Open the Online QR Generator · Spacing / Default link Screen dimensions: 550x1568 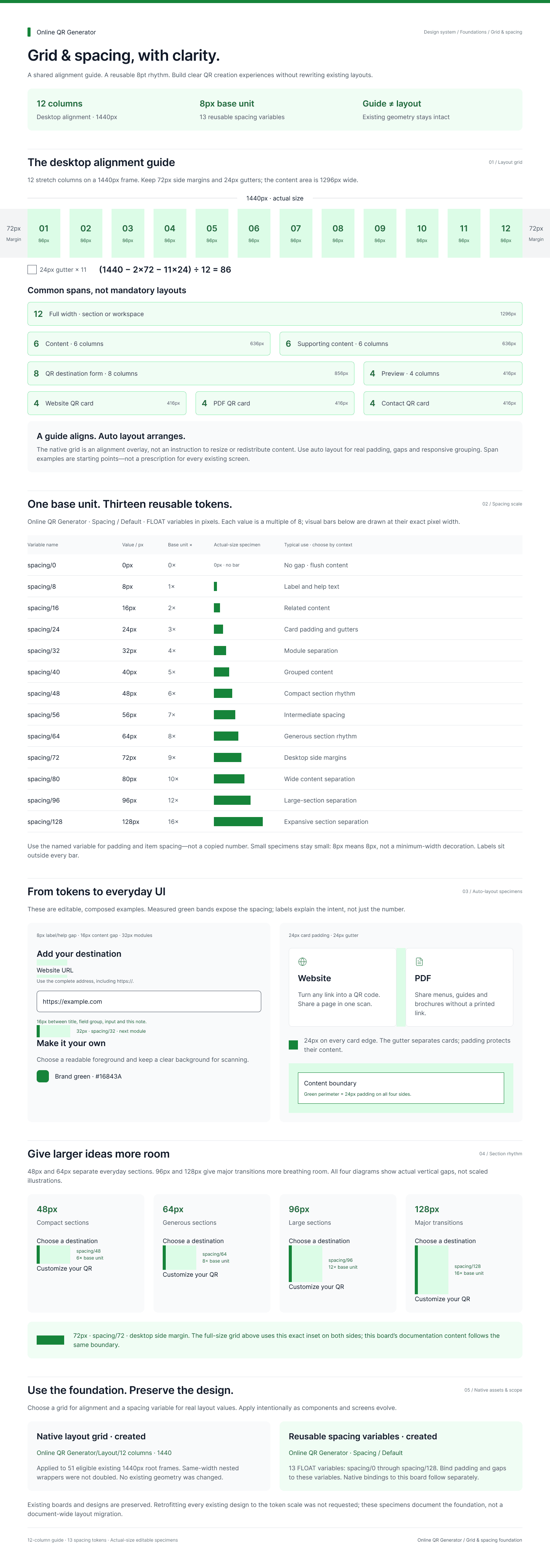[x=345, y=1453]
